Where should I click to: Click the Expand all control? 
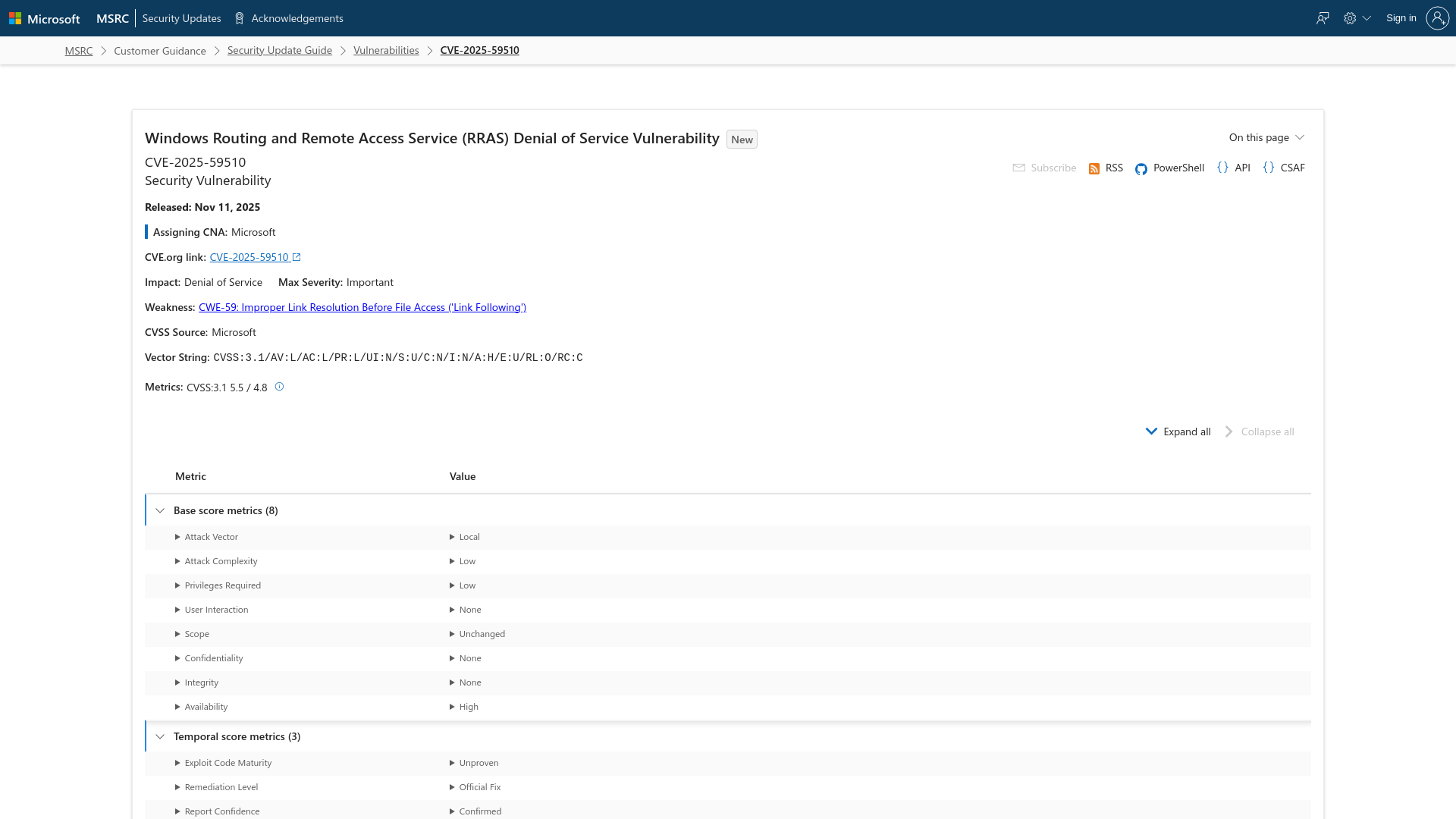[x=1177, y=431]
